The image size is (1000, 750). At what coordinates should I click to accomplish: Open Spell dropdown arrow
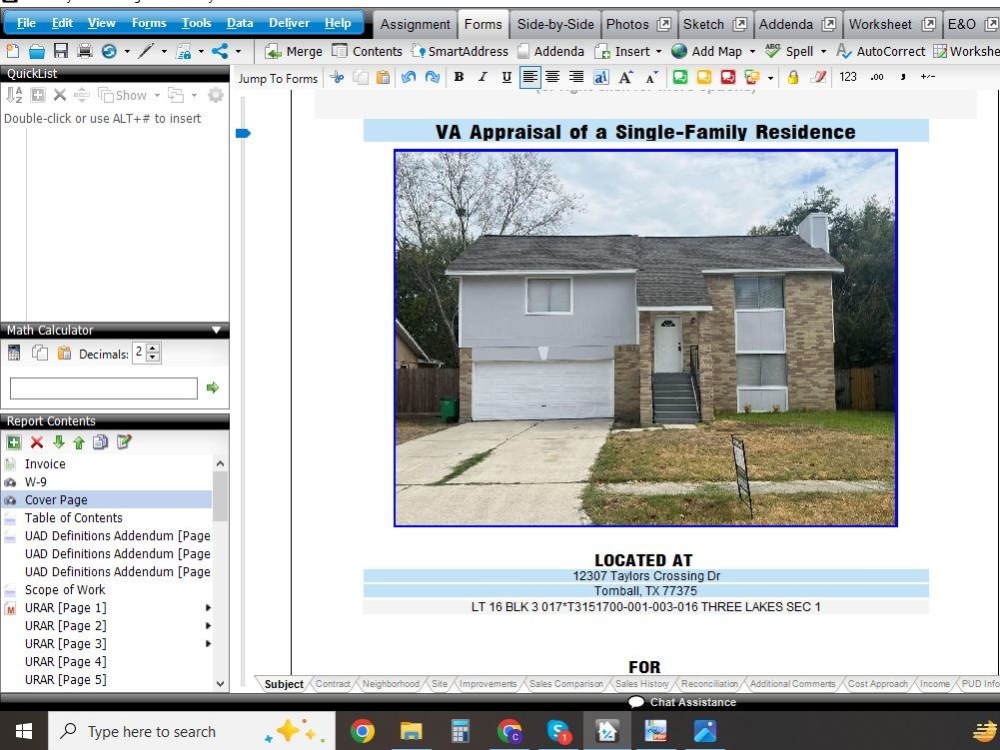pyautogui.click(x=823, y=52)
